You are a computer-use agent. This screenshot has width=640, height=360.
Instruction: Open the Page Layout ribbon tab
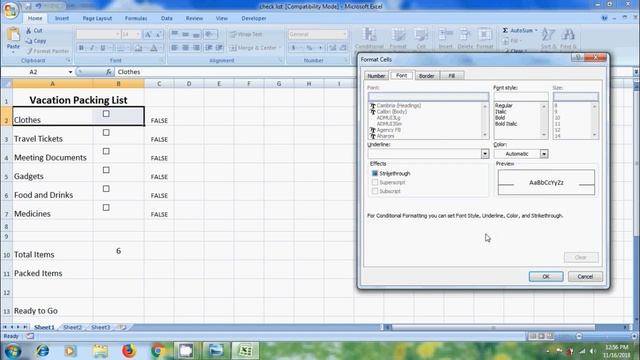point(97,18)
